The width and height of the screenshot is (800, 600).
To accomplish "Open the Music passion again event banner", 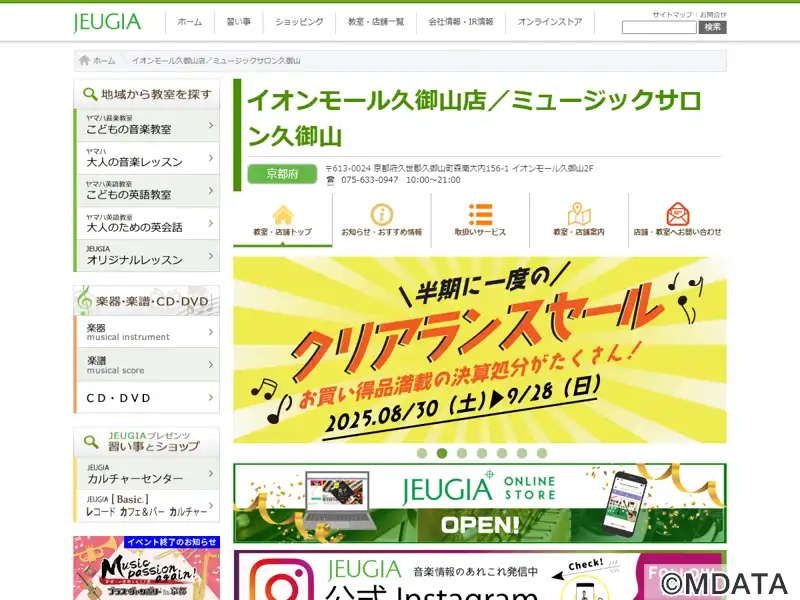I will tap(147, 568).
